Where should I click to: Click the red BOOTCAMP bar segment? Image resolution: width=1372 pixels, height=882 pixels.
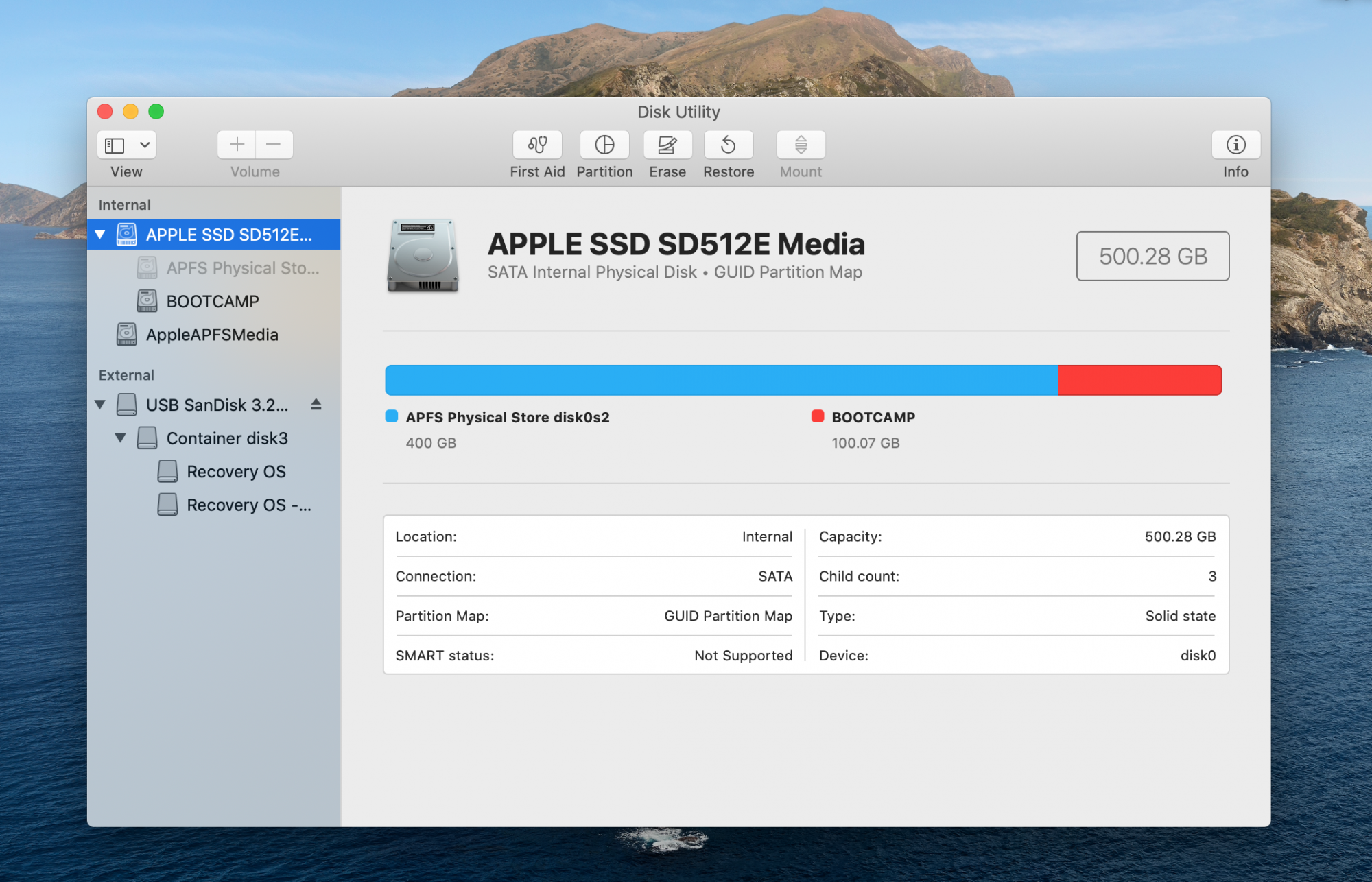pos(1139,380)
